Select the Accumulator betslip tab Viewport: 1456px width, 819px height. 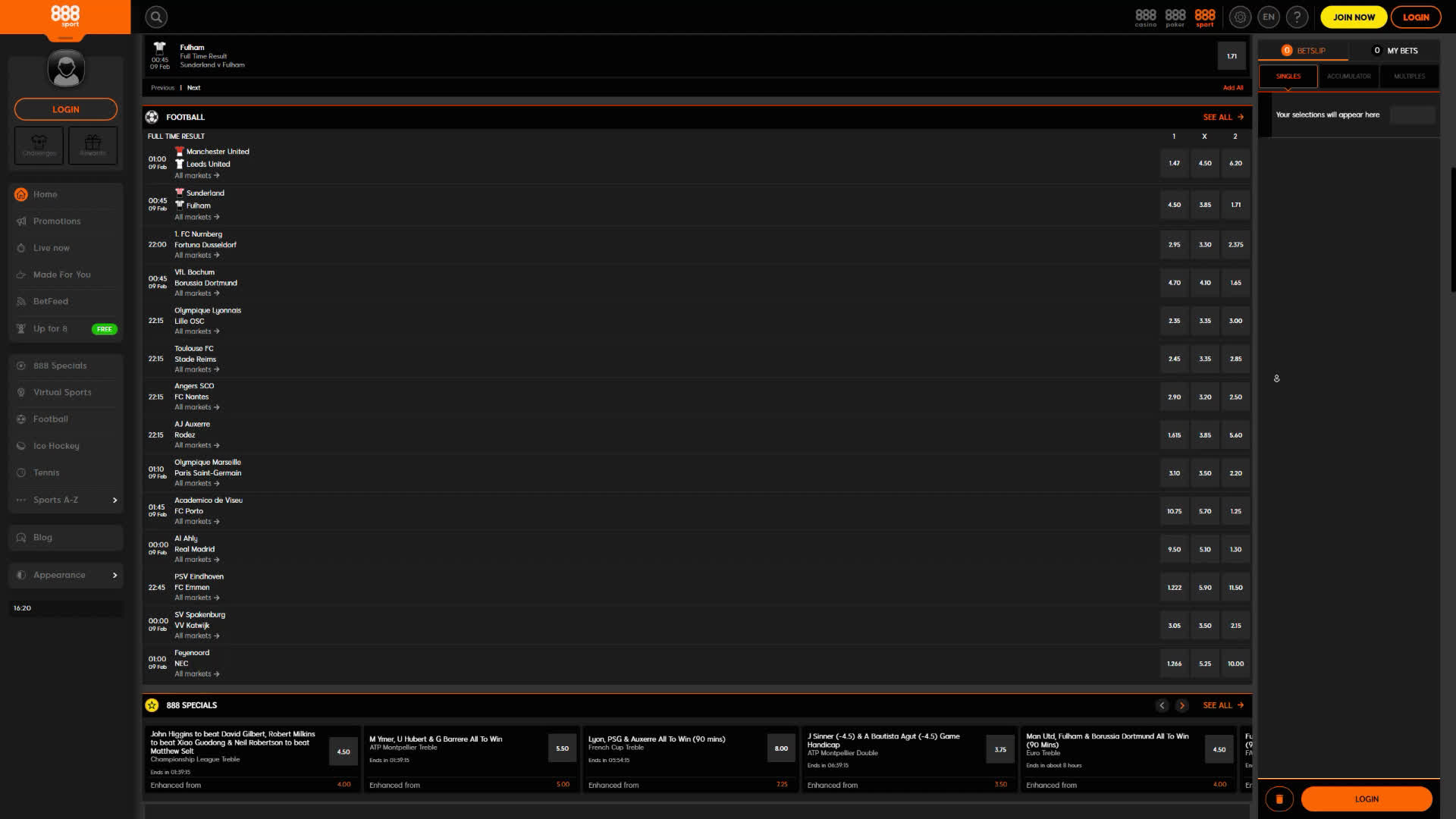tap(1348, 76)
